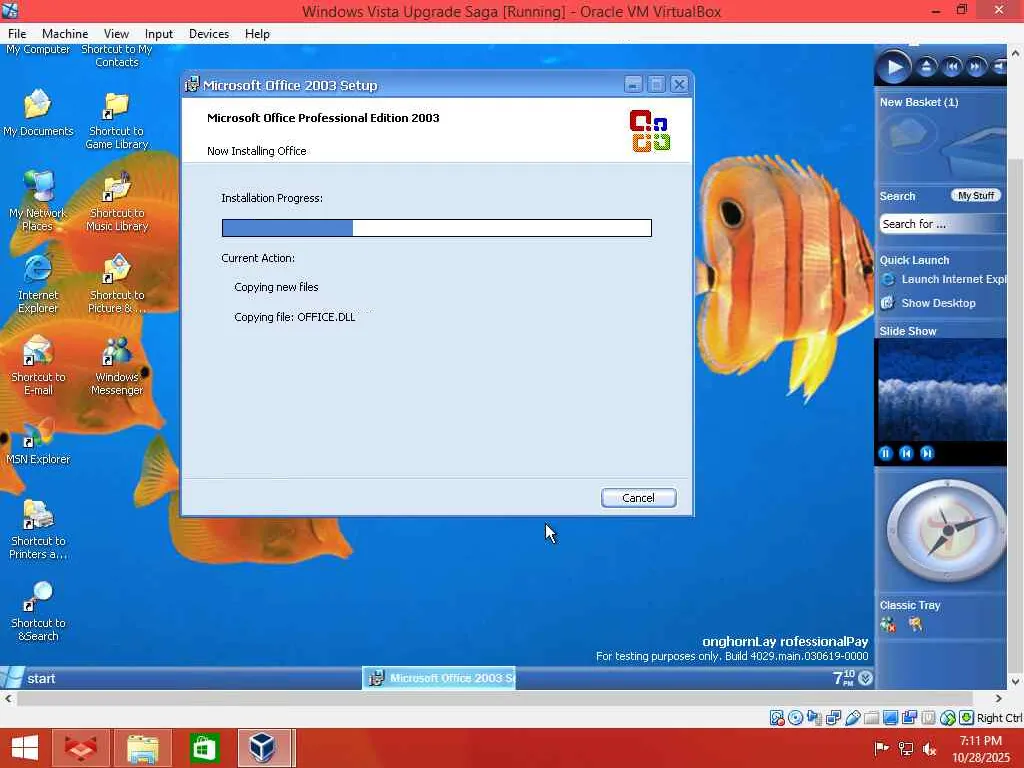The height and width of the screenshot is (768, 1024).
Task: Click the VirtualBox audio status icon
Action: pos(814,718)
